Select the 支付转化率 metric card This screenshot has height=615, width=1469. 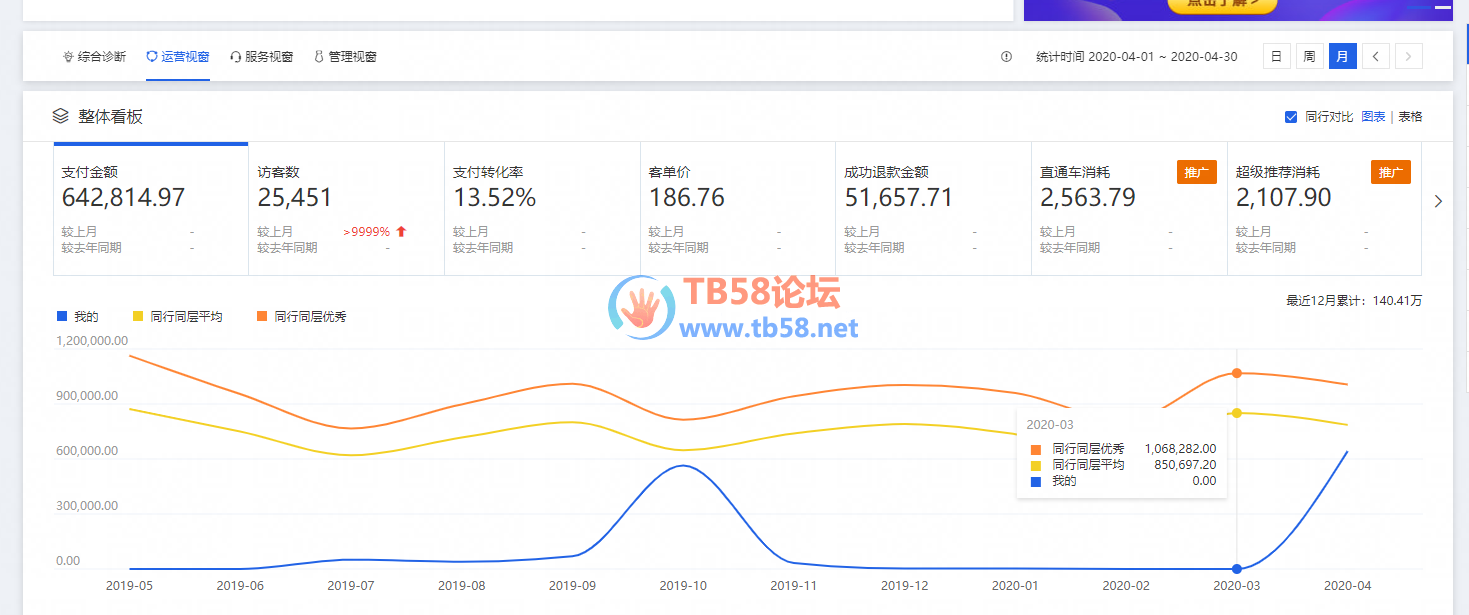(541, 209)
